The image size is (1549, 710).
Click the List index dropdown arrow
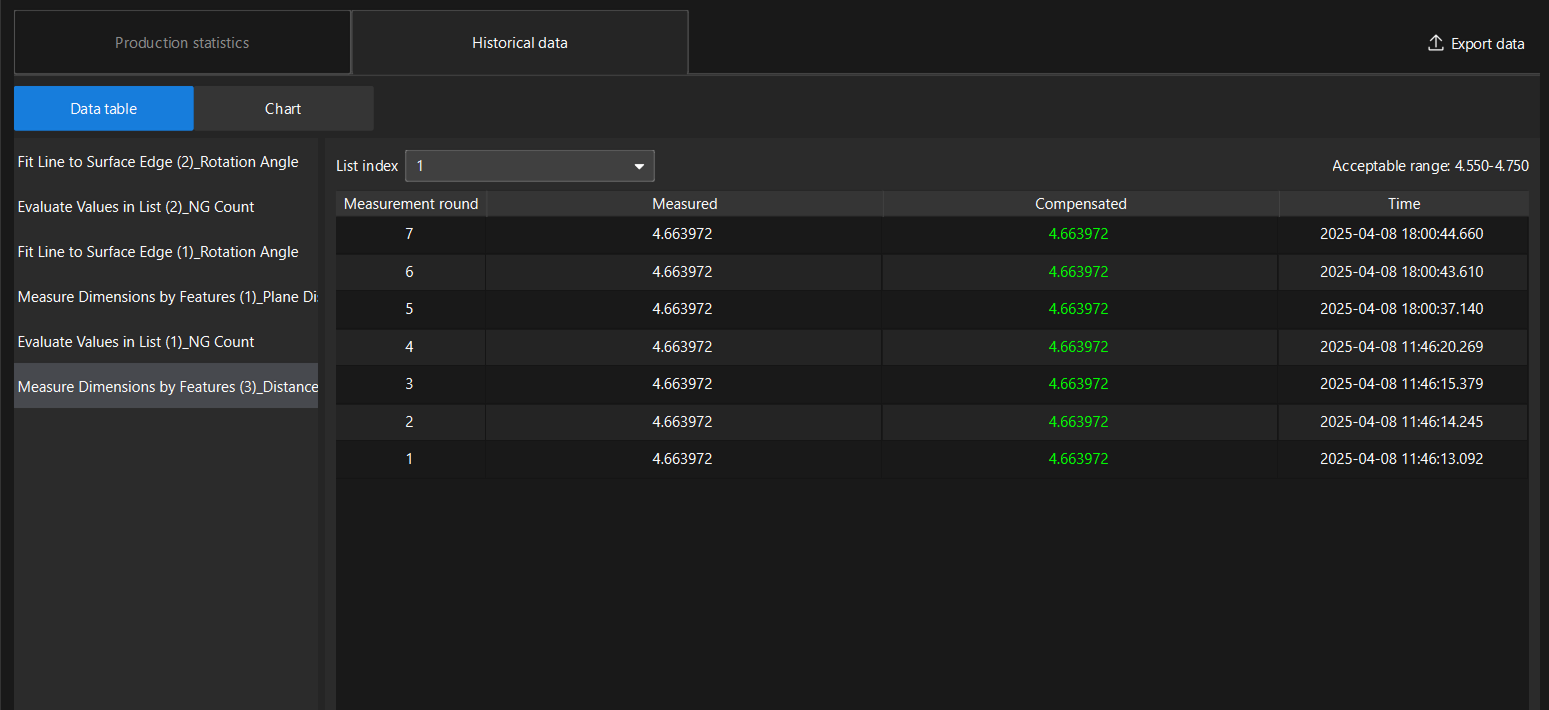click(639, 166)
